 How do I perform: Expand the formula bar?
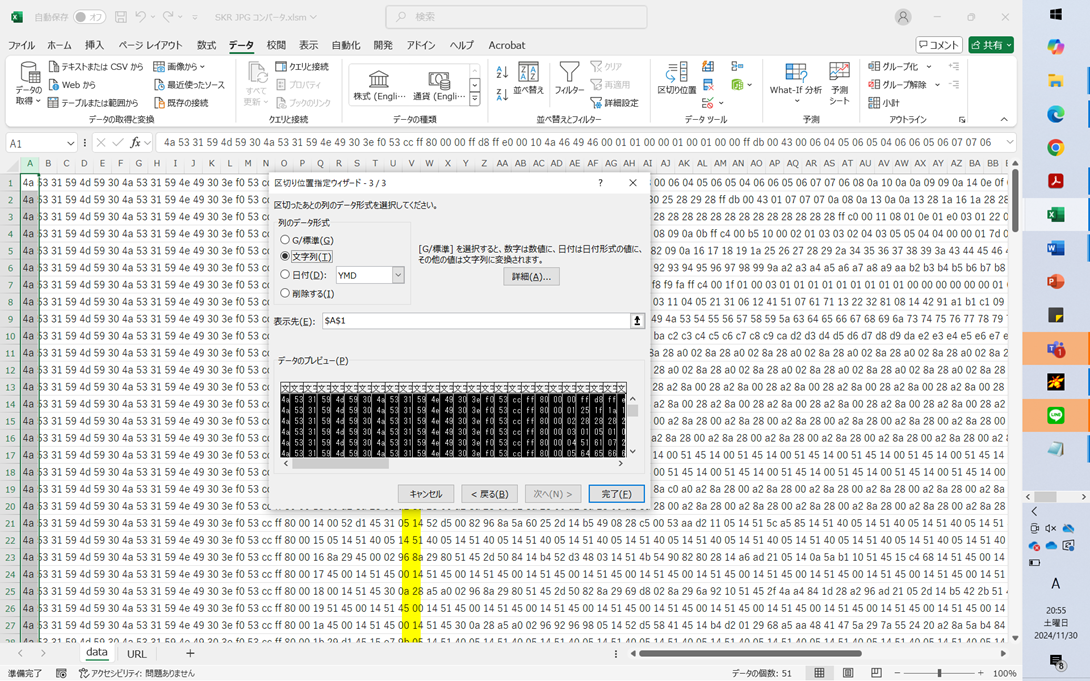click(x=1009, y=142)
